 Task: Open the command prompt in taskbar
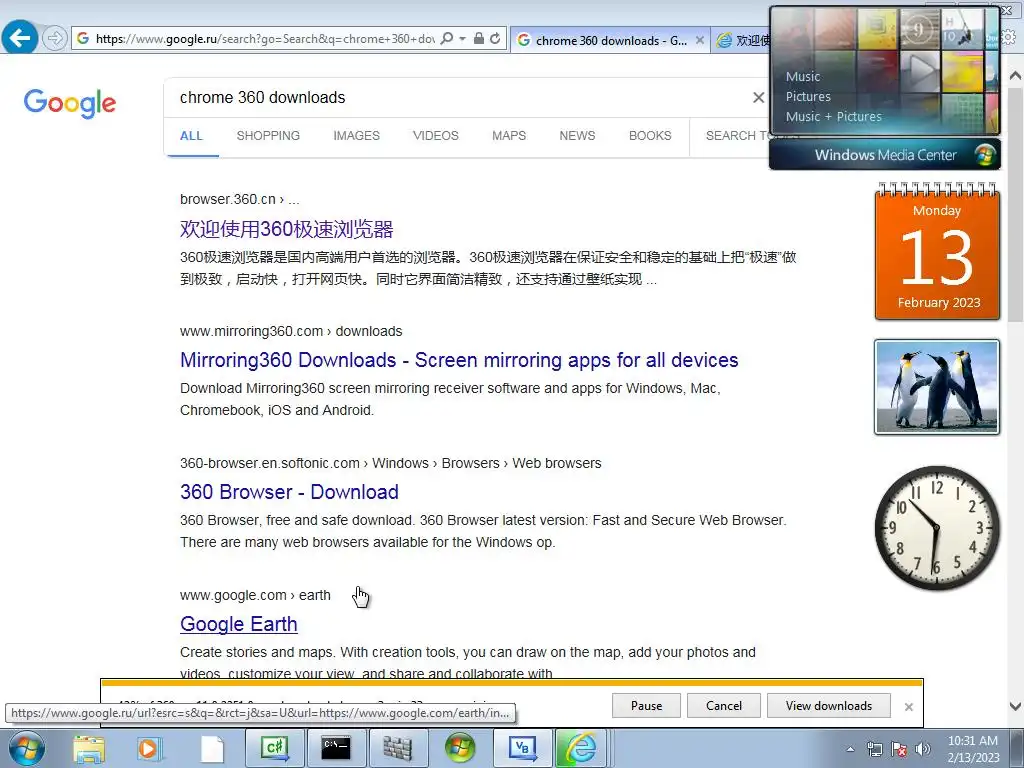336,748
